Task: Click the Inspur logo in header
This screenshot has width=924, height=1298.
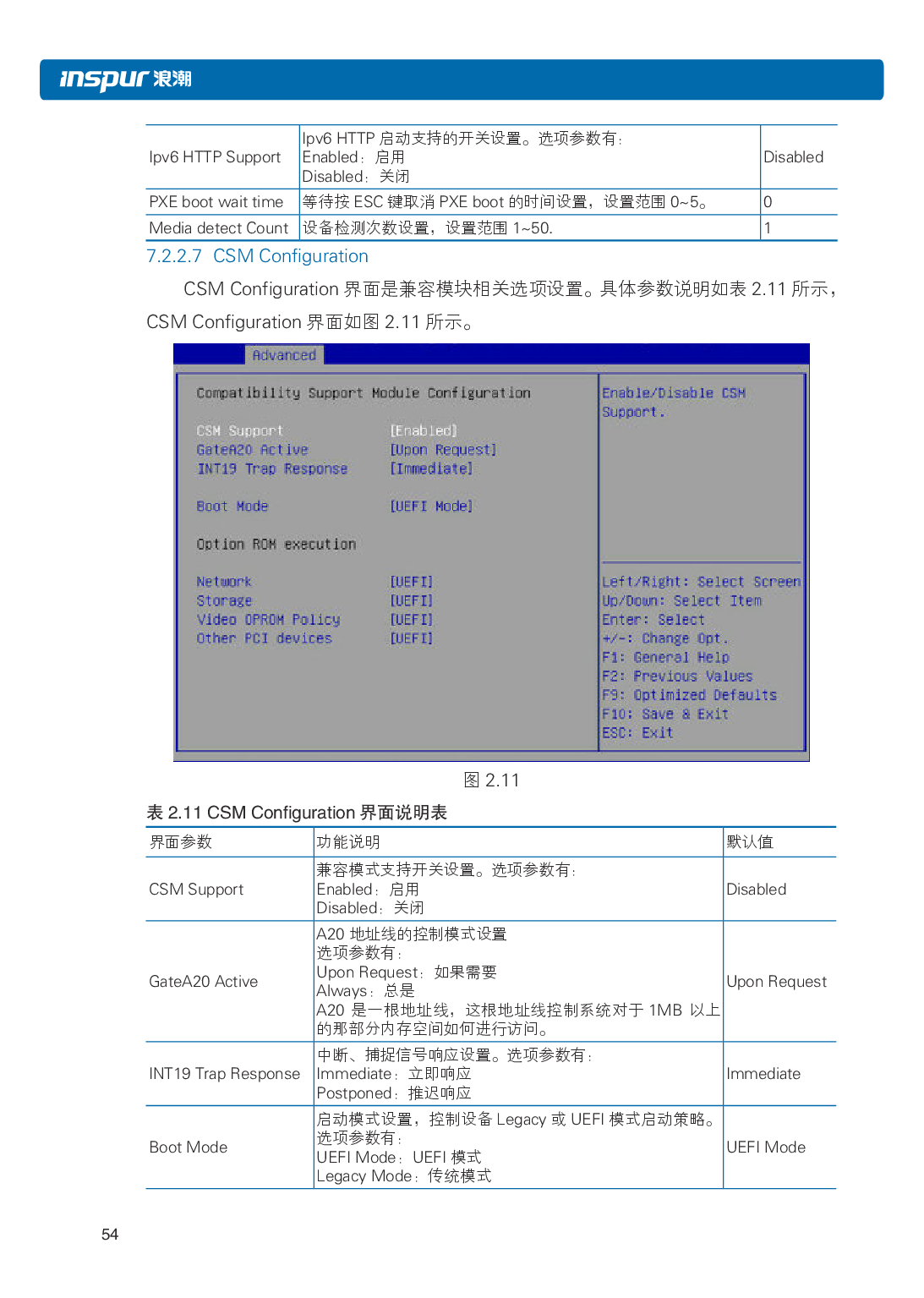Action: point(125,79)
